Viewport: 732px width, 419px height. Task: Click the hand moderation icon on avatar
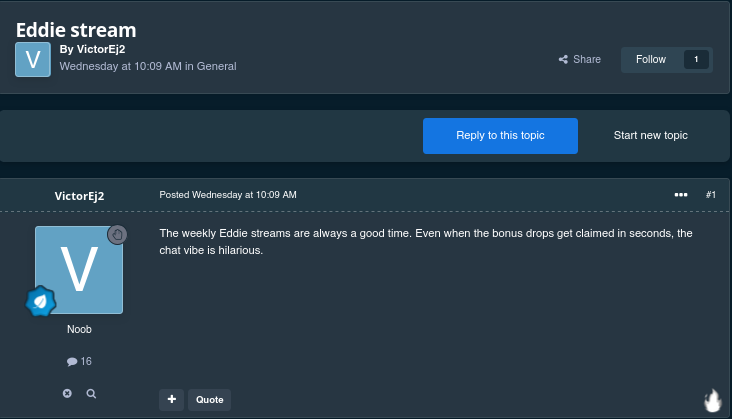click(x=117, y=234)
